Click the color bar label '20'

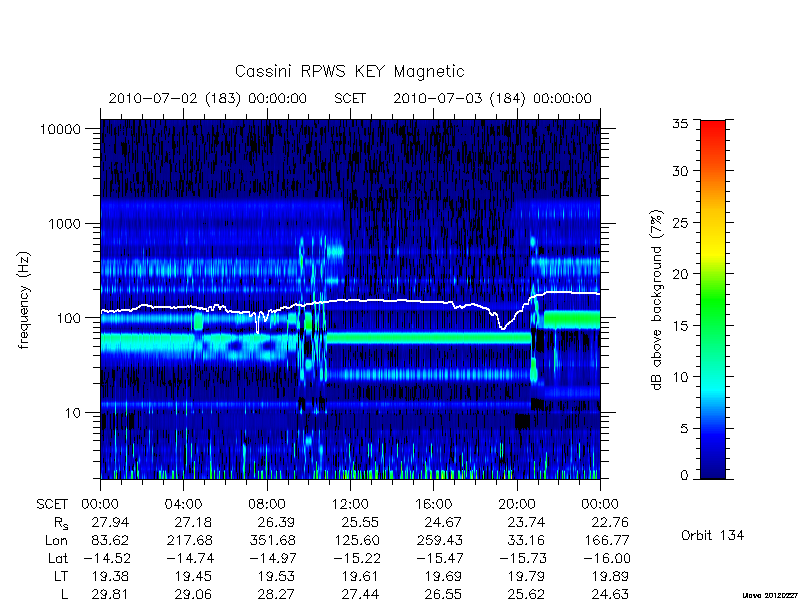(681, 274)
